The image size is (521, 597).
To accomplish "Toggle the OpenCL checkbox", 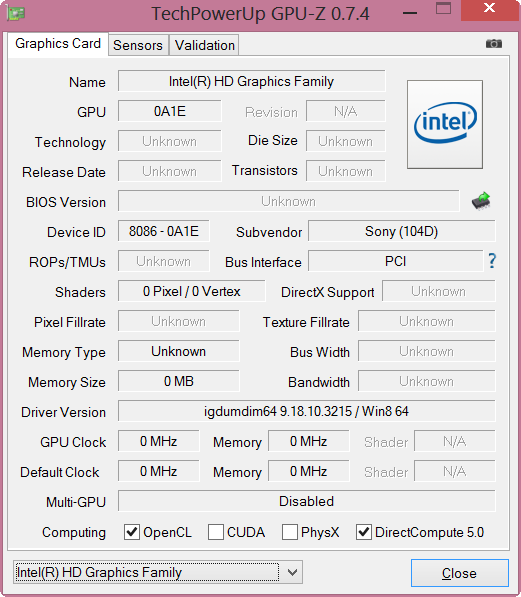I will (x=132, y=532).
